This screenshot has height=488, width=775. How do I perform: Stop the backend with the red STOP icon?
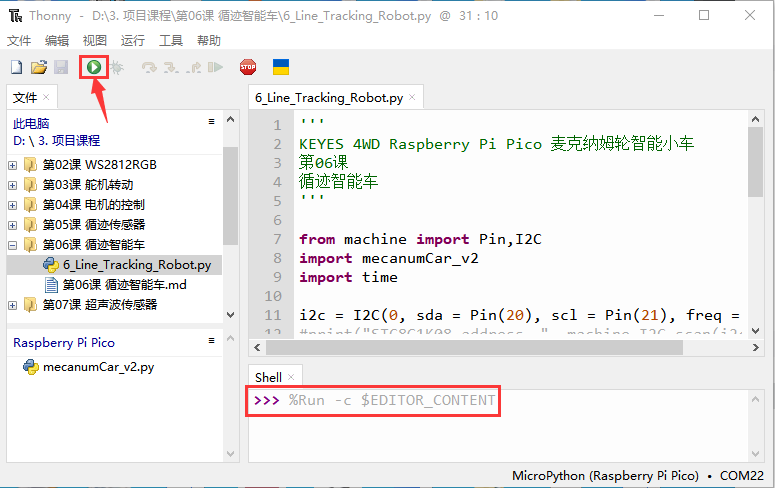[x=248, y=67]
